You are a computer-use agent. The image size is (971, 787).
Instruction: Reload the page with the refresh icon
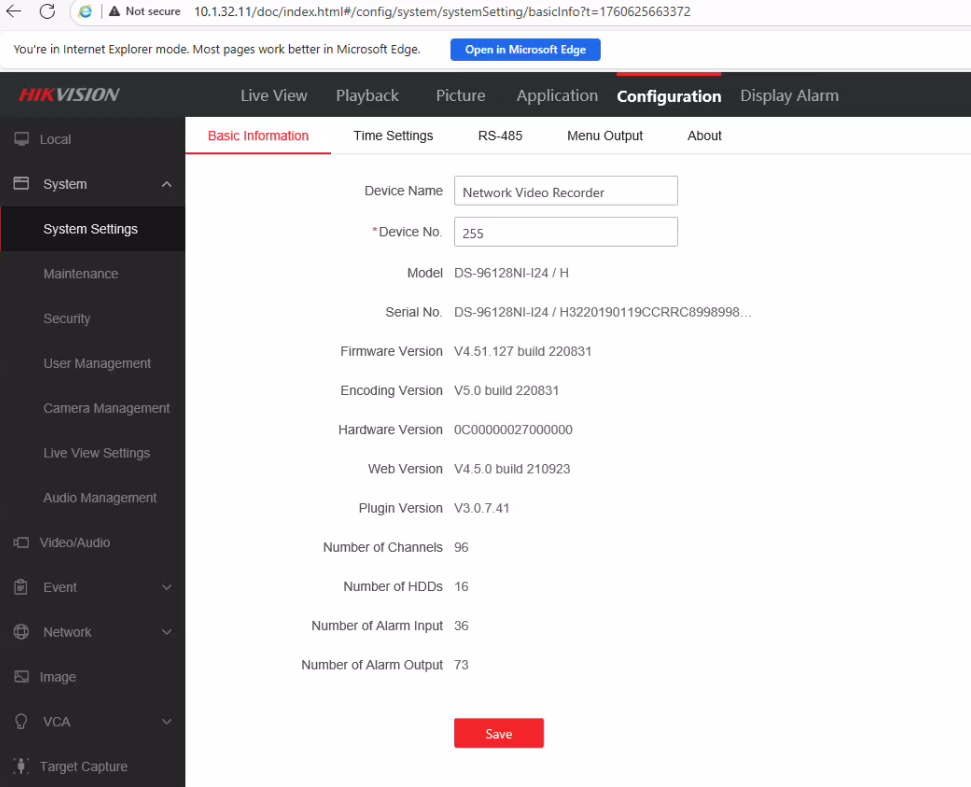pyautogui.click(x=47, y=11)
